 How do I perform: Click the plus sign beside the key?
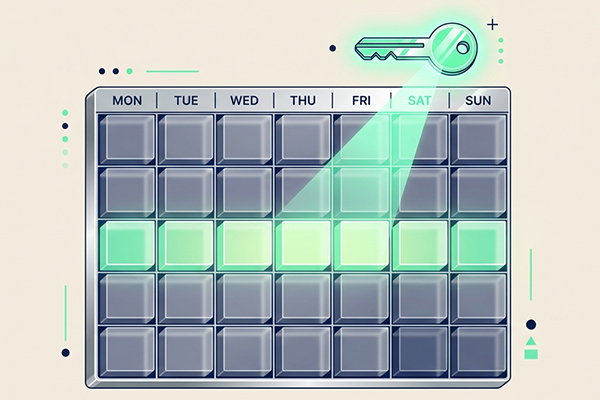491,23
